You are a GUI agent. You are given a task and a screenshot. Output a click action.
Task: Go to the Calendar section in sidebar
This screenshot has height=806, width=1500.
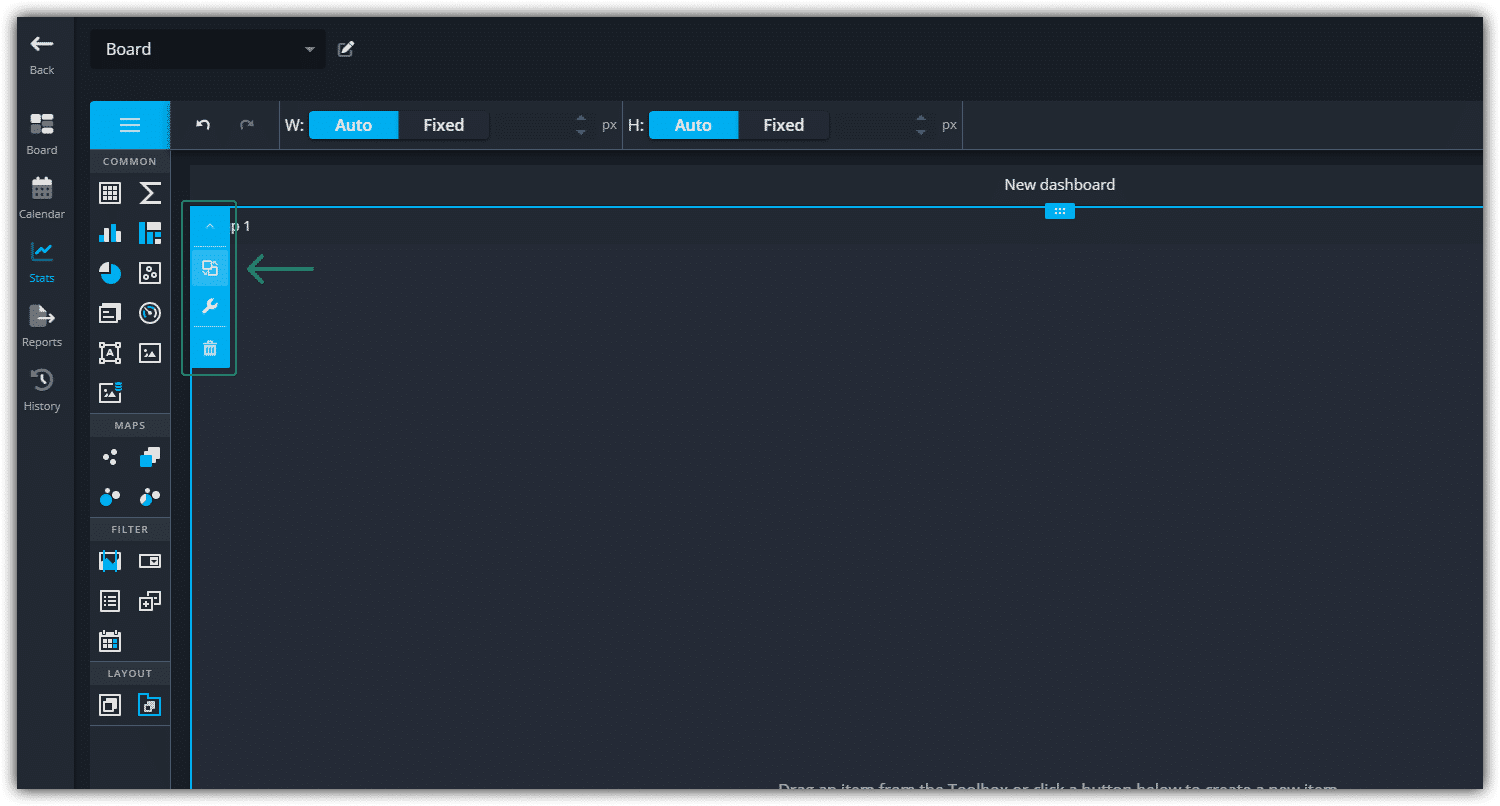click(42, 198)
